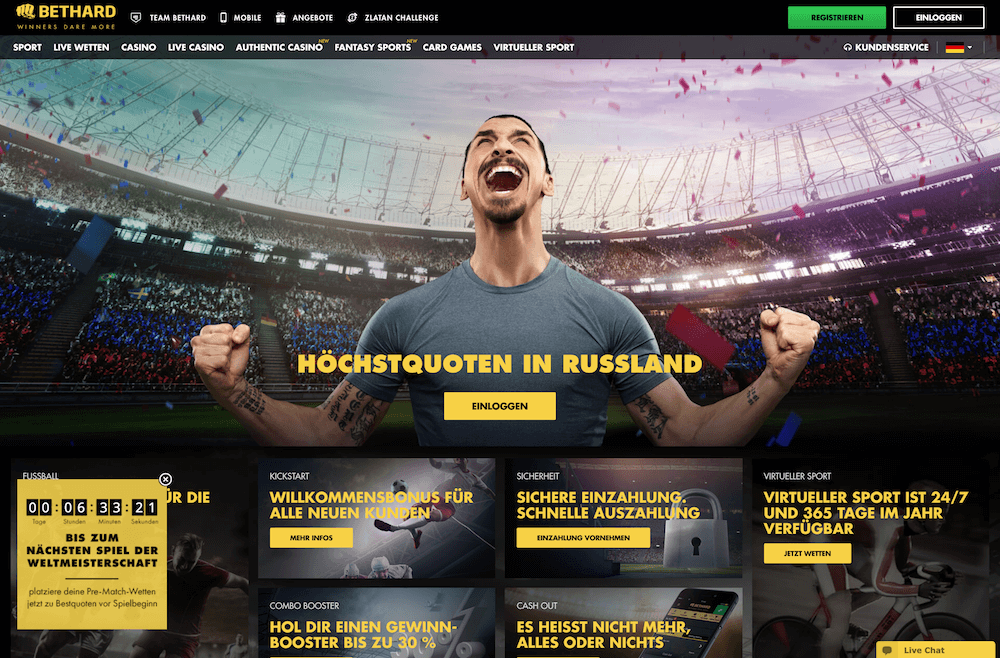This screenshot has width=1000, height=658.
Task: Click Jetzt Wetten on Virtueller Sport
Action: tap(807, 553)
